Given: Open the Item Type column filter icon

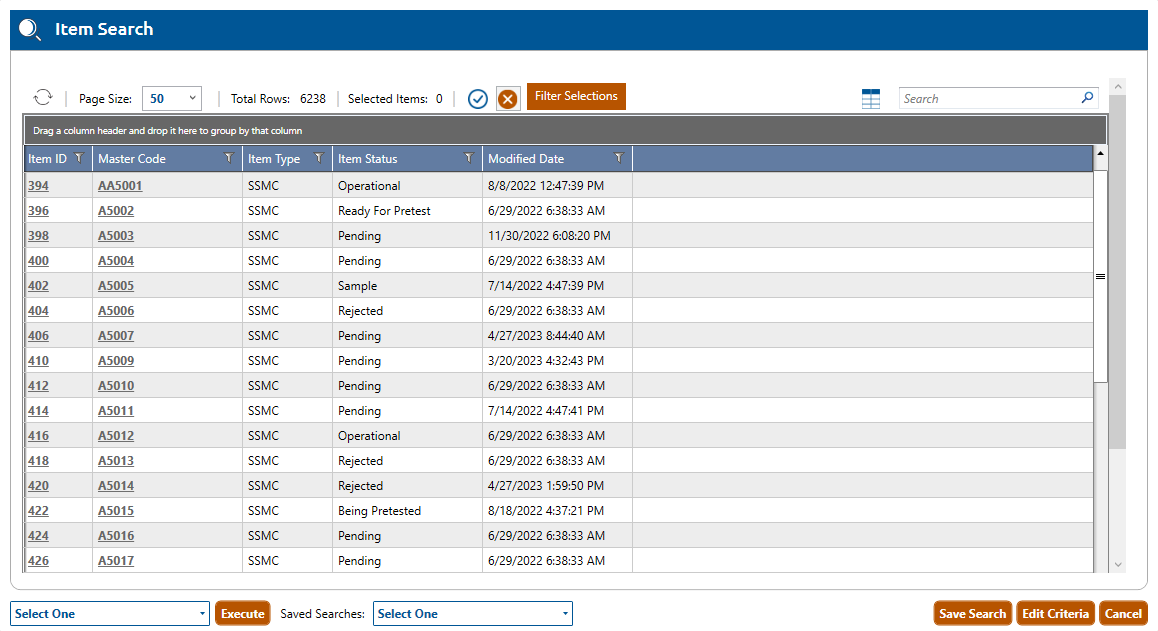Looking at the screenshot, I should [319, 158].
